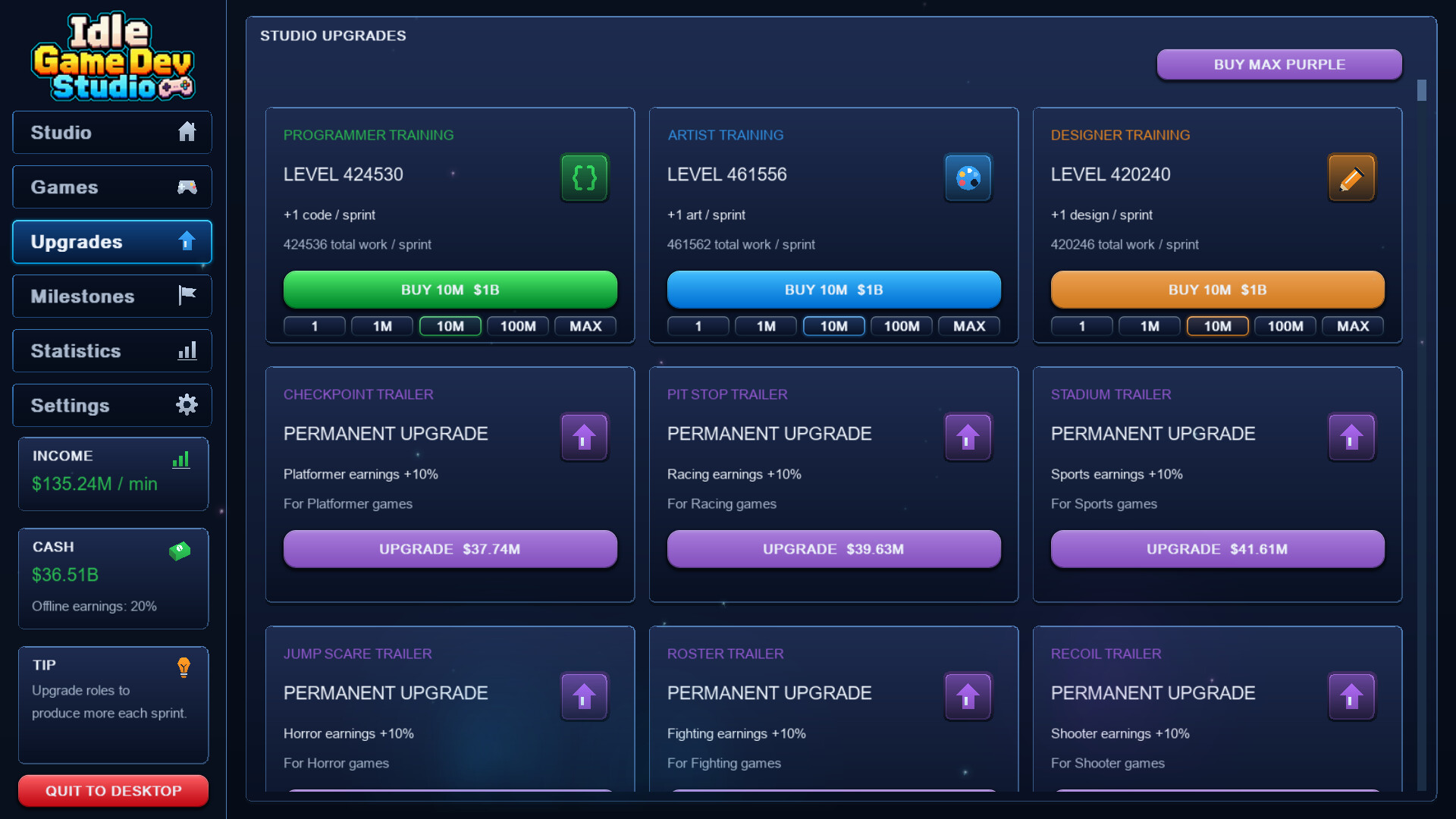This screenshot has height=819, width=1456.
Task: Click the Jump Scare Trailer arrow icon
Action: [x=584, y=696]
